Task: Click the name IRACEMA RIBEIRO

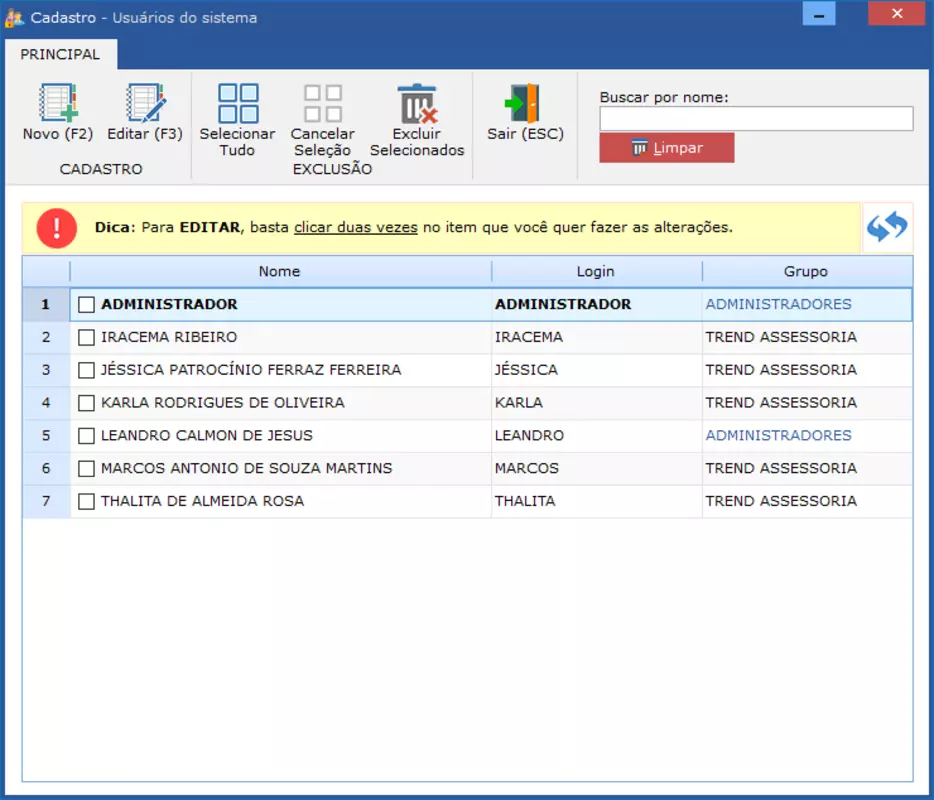Action: click(169, 337)
